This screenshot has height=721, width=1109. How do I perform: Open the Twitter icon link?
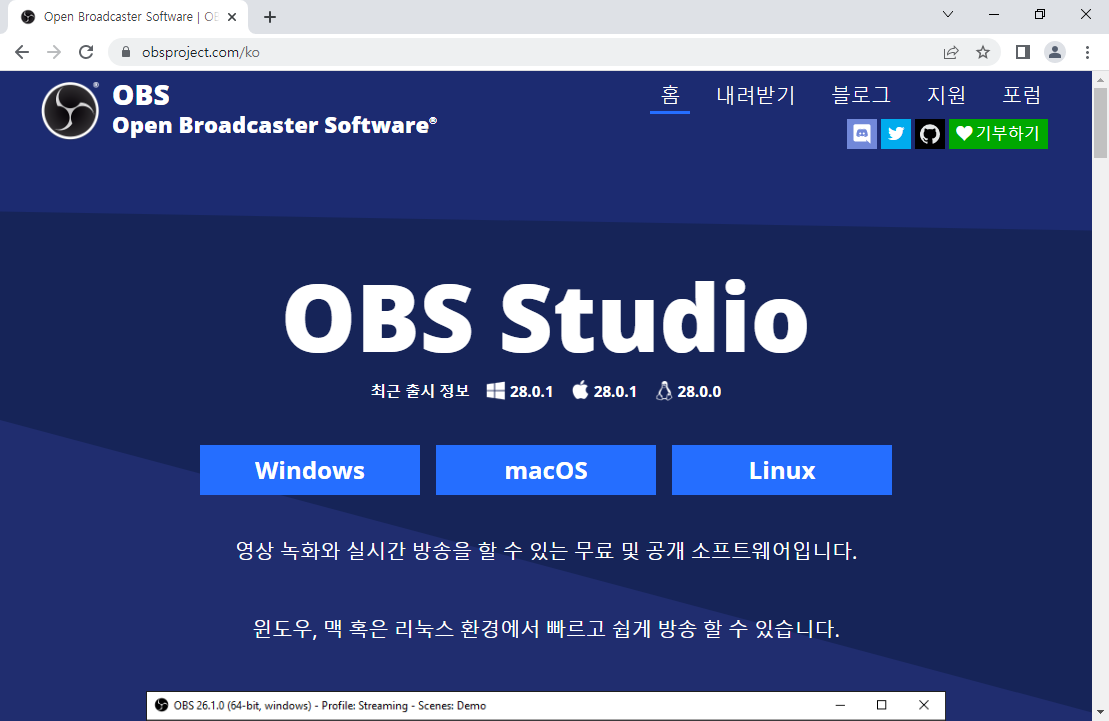pos(895,134)
